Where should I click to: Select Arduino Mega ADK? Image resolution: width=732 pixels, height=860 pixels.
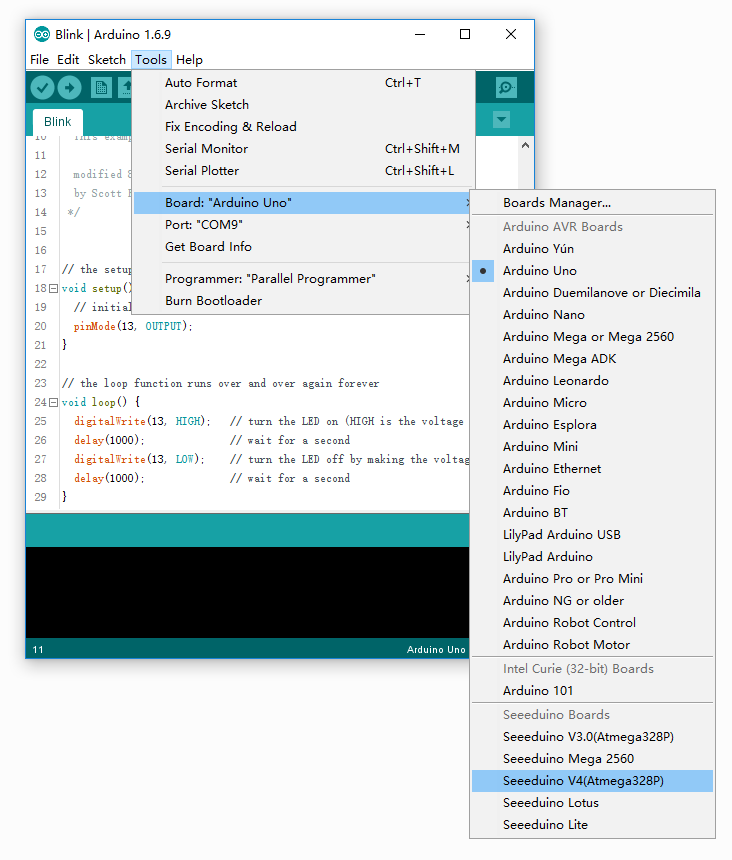tap(592, 359)
